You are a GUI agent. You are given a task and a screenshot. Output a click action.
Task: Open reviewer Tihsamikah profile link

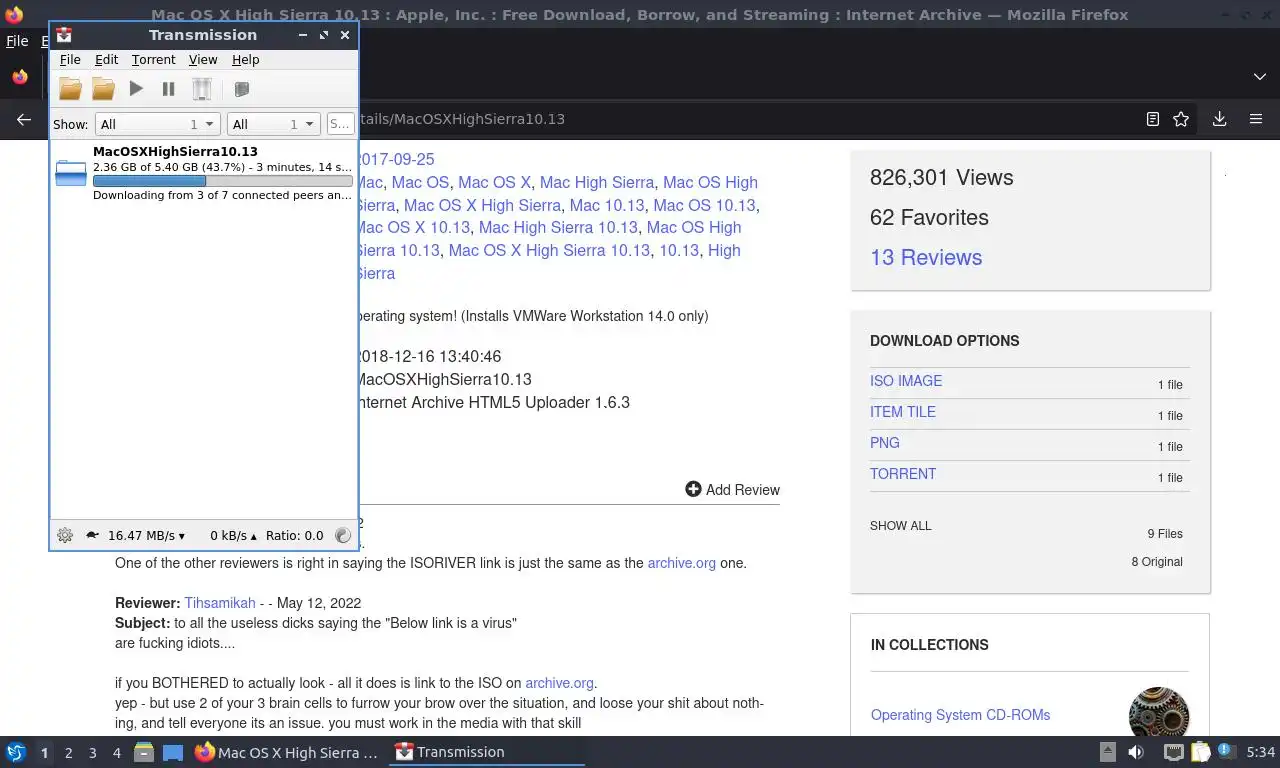[x=220, y=603]
